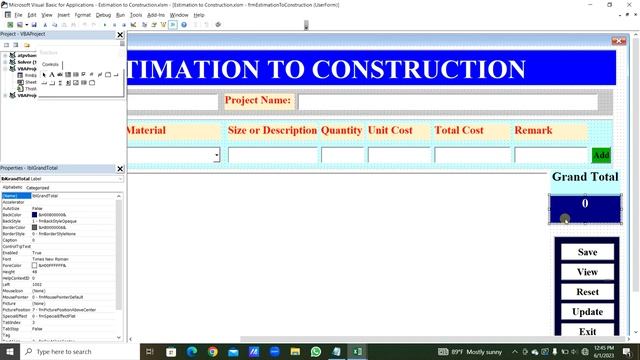Image resolution: width=640 pixels, height=360 pixels.
Task: Click the Run Sub/UserForm play icon
Action: pos(104,24)
